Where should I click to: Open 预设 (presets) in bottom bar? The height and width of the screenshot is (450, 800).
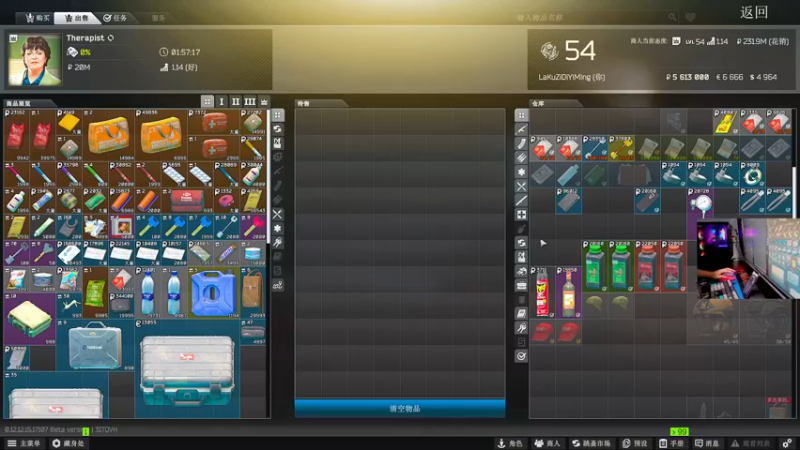click(634, 443)
